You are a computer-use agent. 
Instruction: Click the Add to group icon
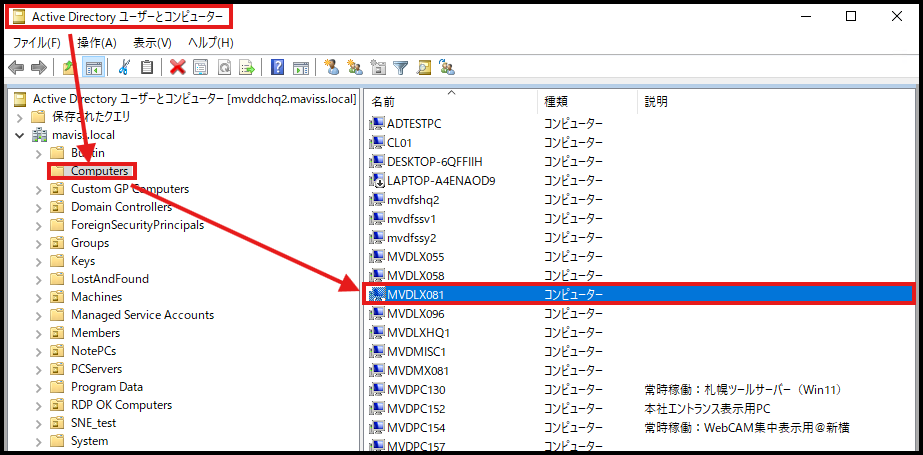click(x=447, y=68)
